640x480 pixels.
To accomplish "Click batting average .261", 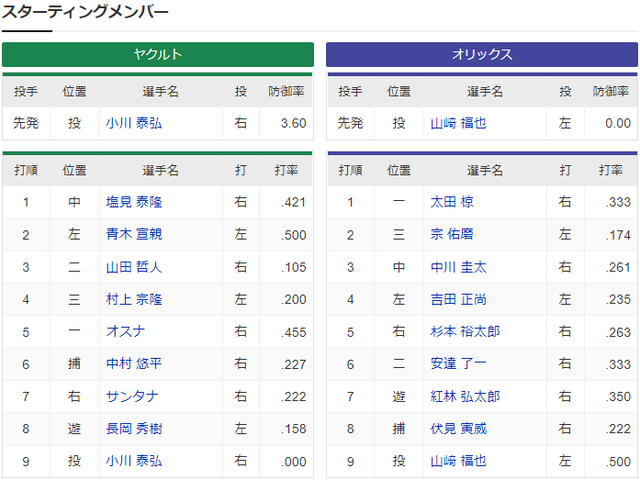I will pos(618,267).
